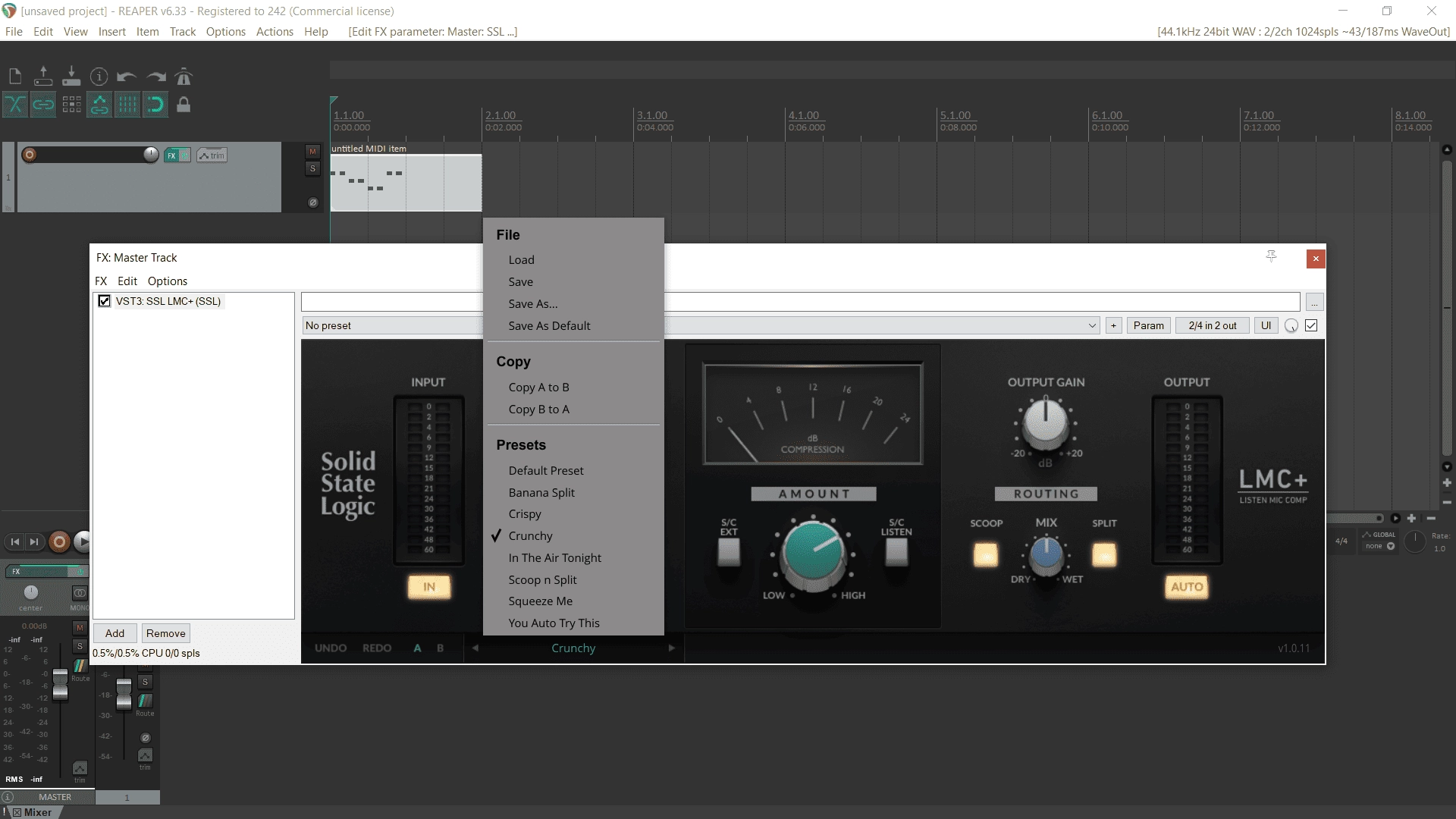Viewport: 1456px width, 819px height.
Task: Toggle the SPLIT routing button
Action: pos(1104,555)
